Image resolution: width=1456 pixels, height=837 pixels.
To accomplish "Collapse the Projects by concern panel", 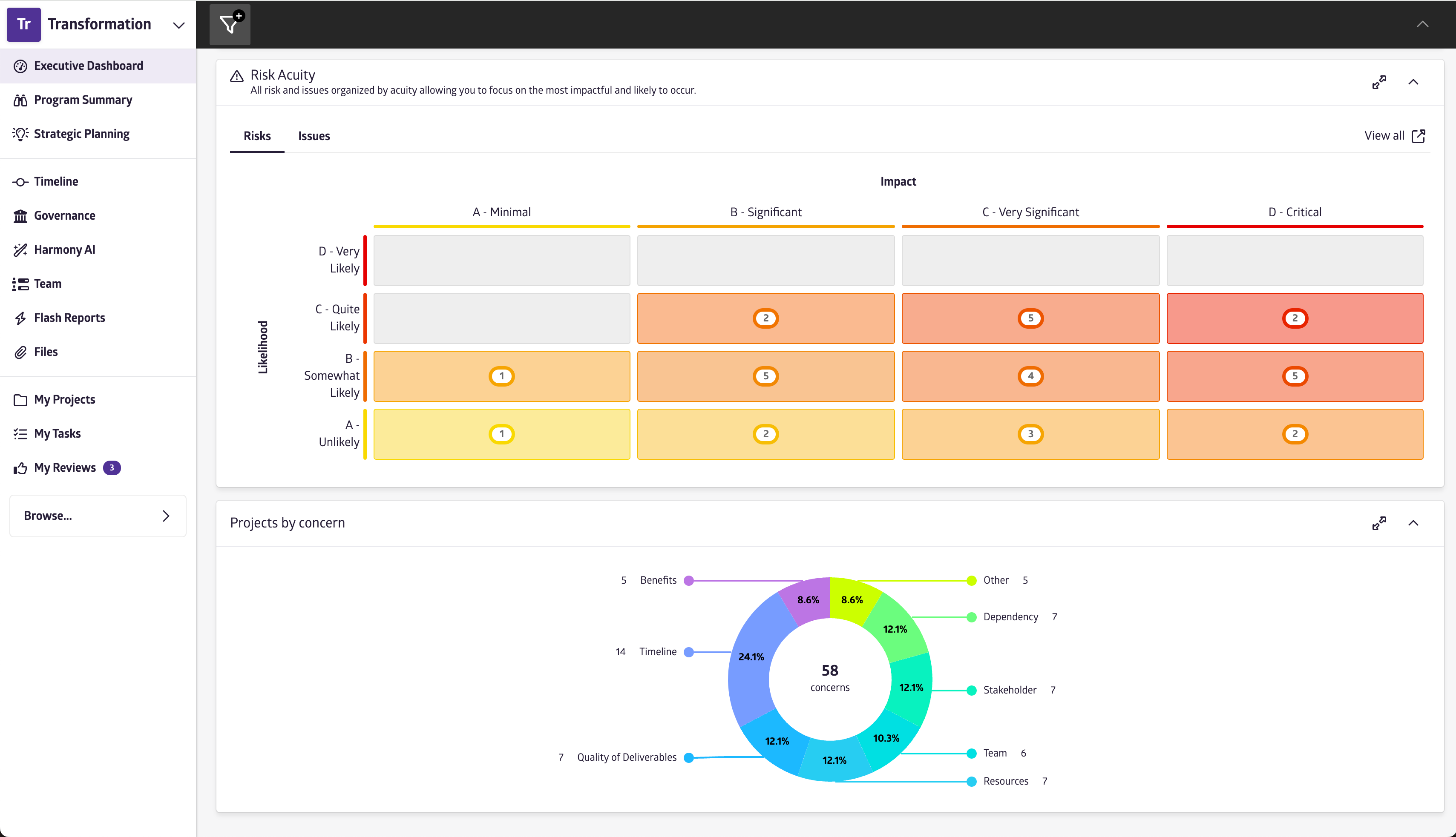I will tap(1413, 523).
